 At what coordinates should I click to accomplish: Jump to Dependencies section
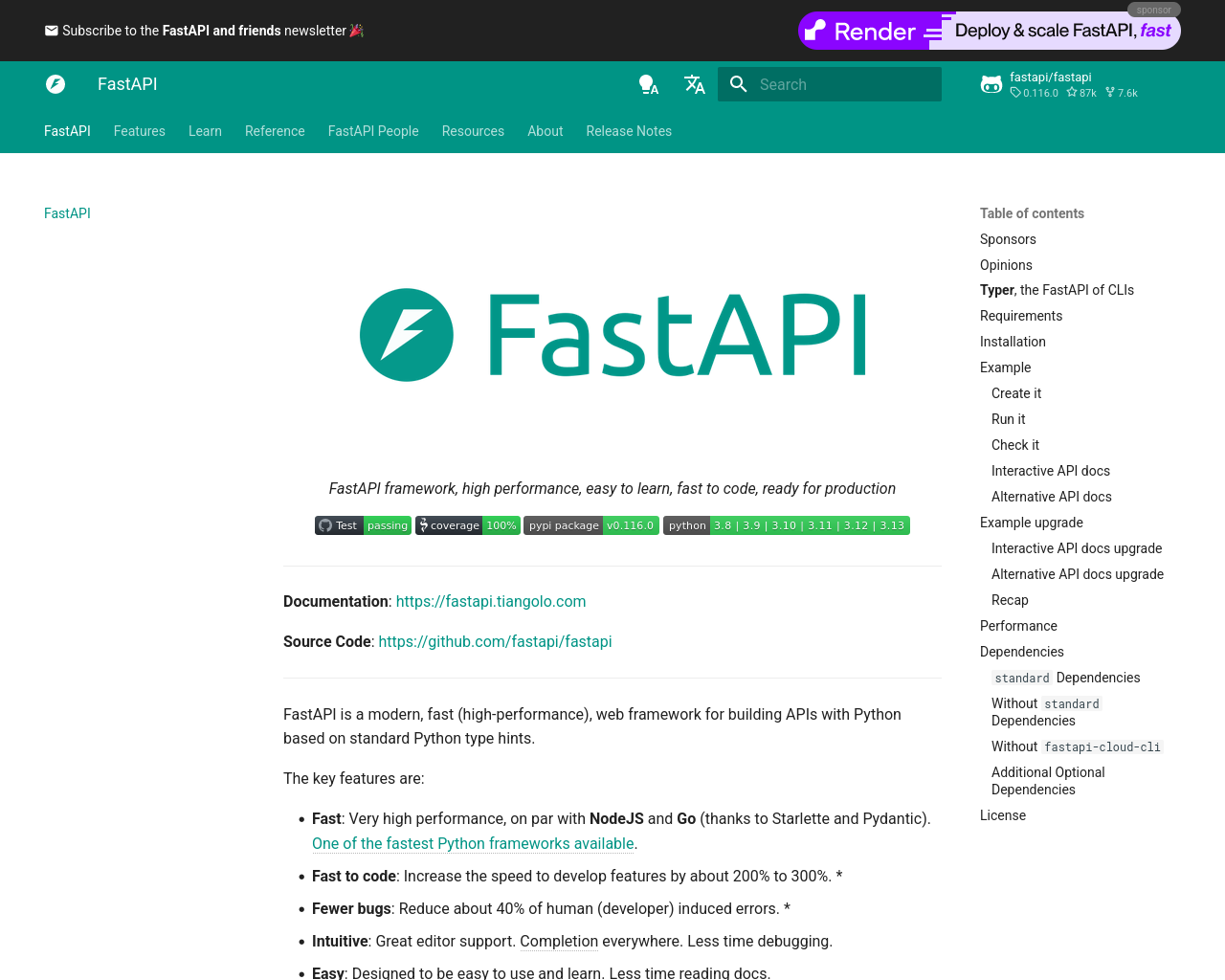point(1022,652)
